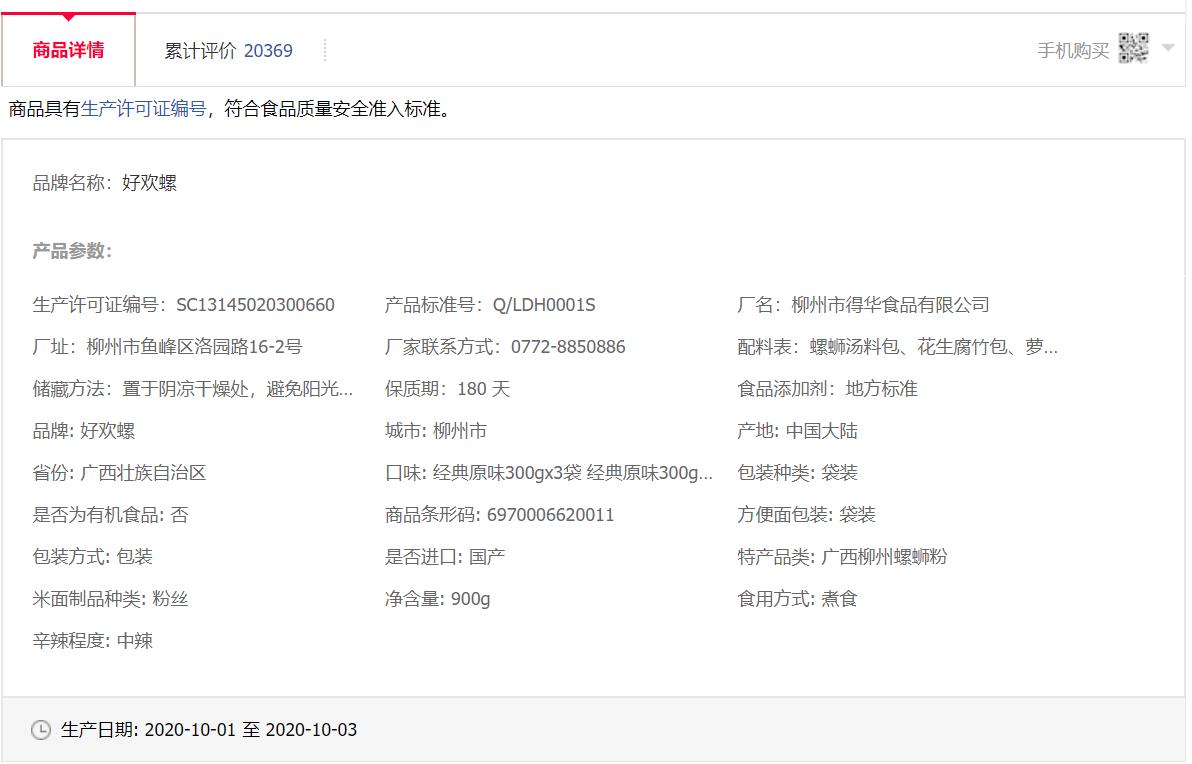Screen dimensions: 1192x764
Task: Click 食用方式: 煮食 entry
Action: pos(797,599)
